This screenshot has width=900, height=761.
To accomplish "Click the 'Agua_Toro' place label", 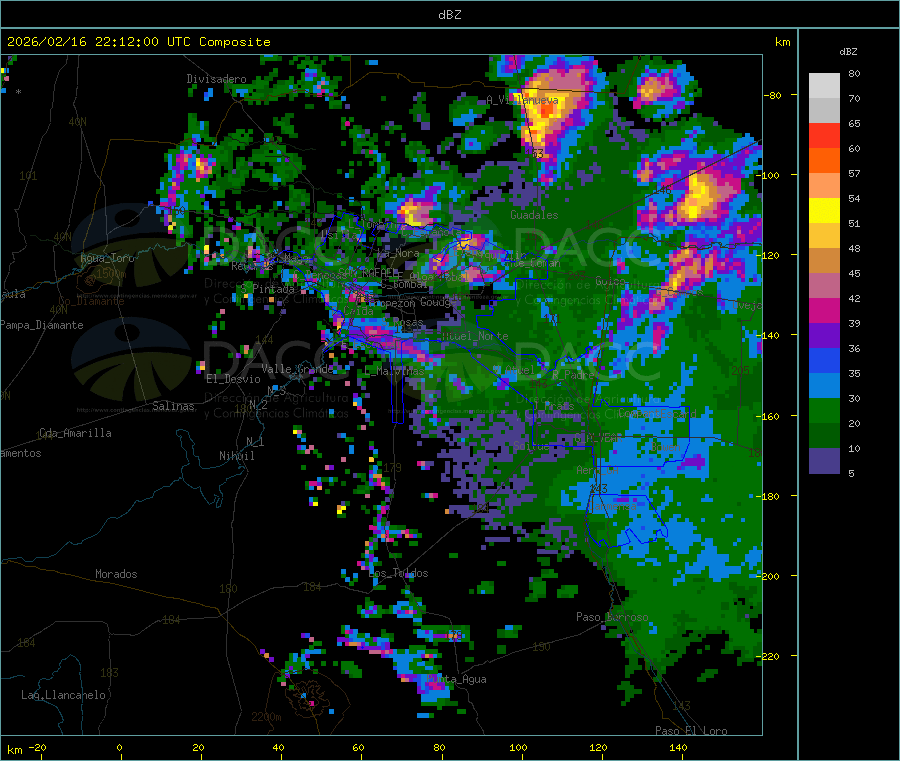I will tap(107, 258).
